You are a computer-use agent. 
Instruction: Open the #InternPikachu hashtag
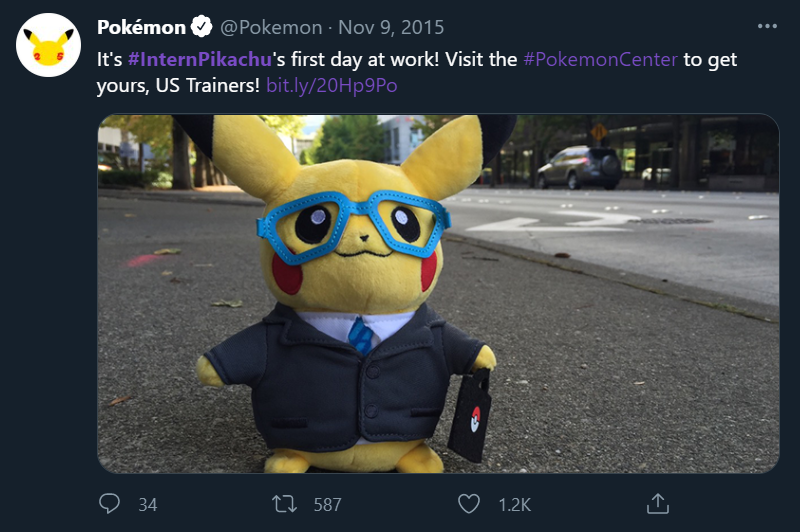199,60
